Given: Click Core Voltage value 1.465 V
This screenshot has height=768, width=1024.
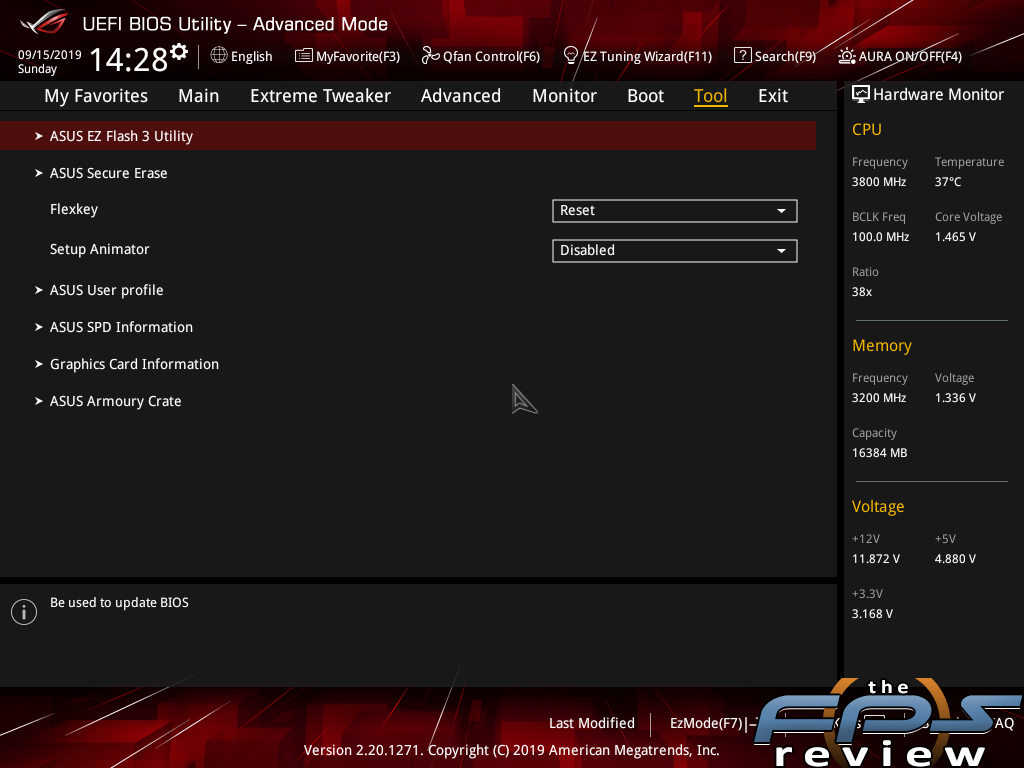Looking at the screenshot, I should point(955,236).
